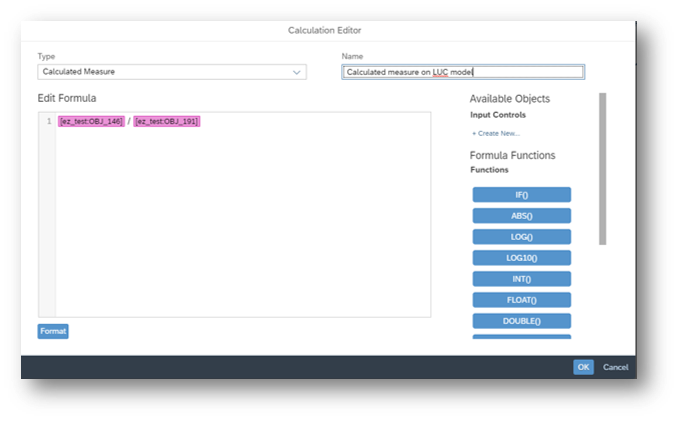Viewport: 679px width, 421px height.
Task: Choose the LOG10() function
Action: 521,258
